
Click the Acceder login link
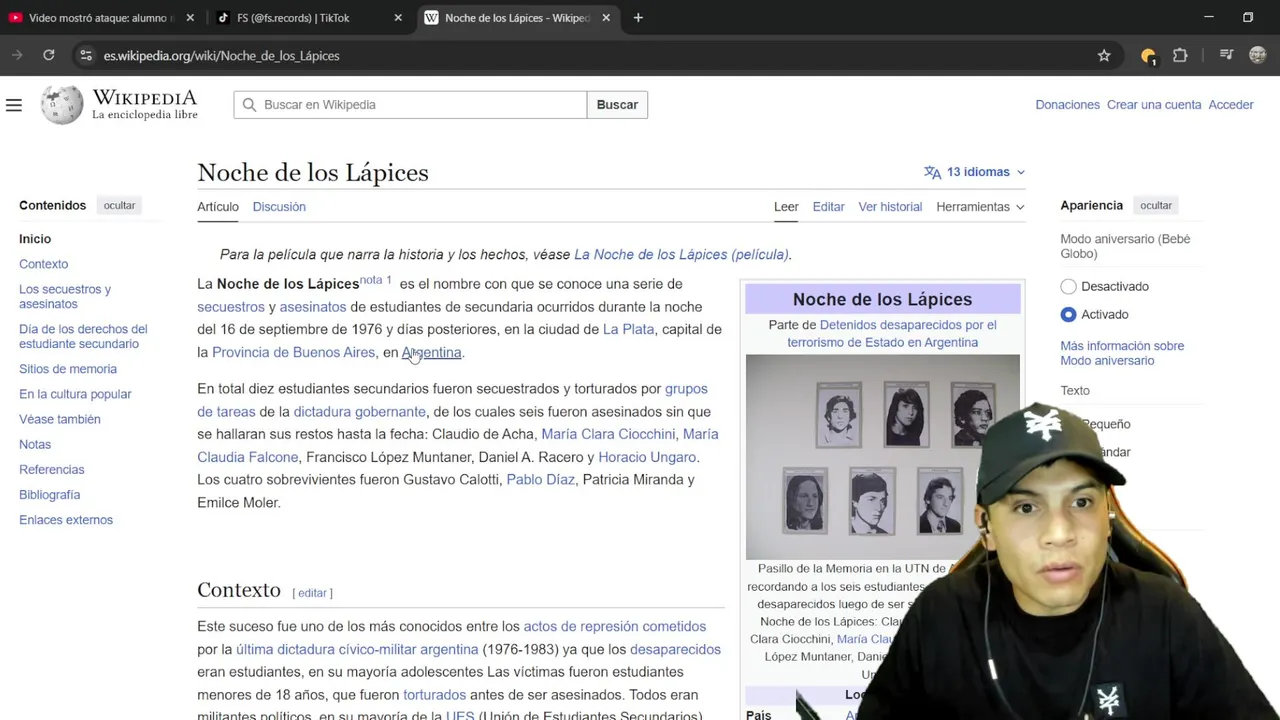(x=1231, y=105)
